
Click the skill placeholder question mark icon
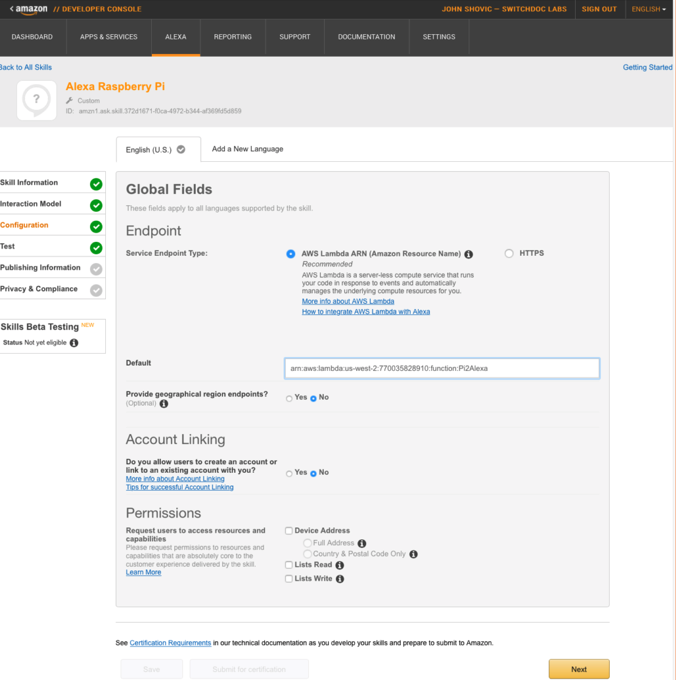[37, 100]
